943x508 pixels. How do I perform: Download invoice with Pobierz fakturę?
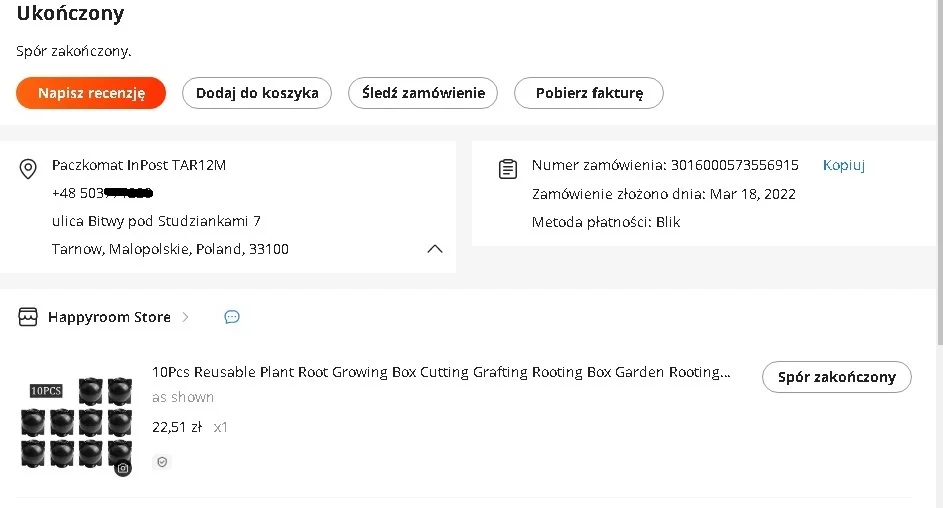click(x=588, y=93)
